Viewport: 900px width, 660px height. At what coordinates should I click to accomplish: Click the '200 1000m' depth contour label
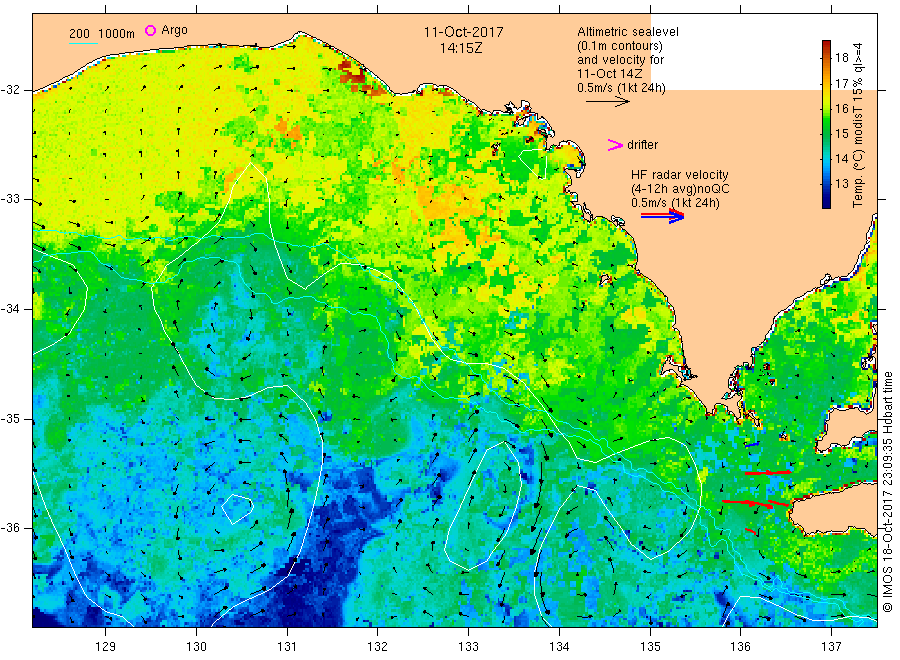coord(102,34)
